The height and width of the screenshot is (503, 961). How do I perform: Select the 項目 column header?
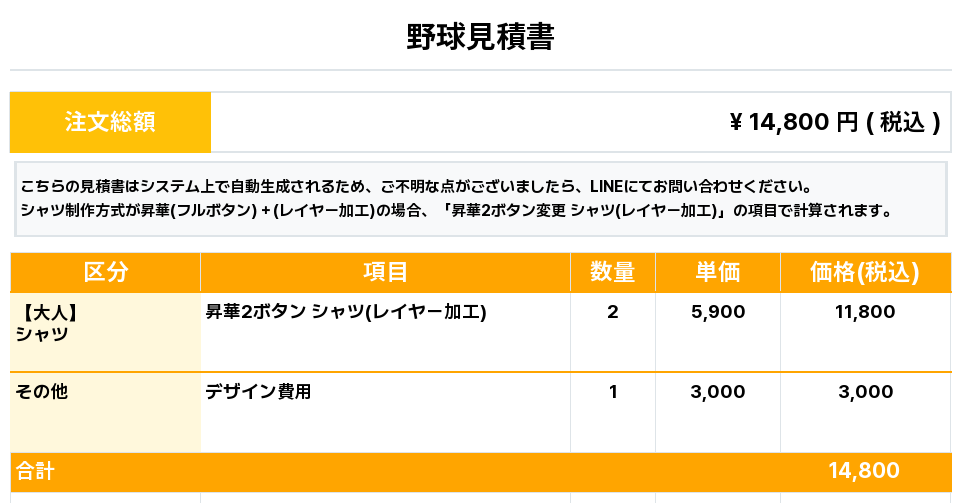point(385,272)
